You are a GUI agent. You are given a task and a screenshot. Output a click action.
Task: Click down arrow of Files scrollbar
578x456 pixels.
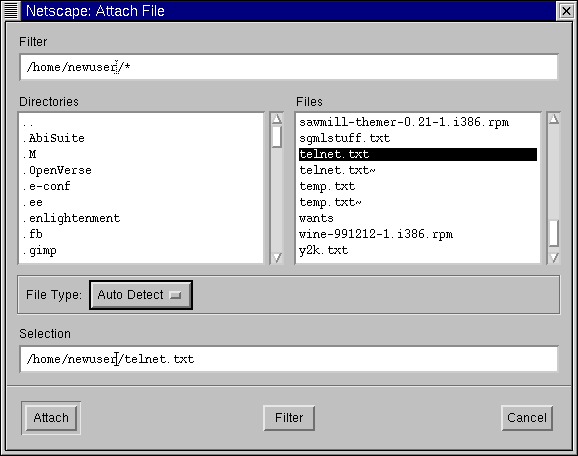pyautogui.click(x=554, y=257)
